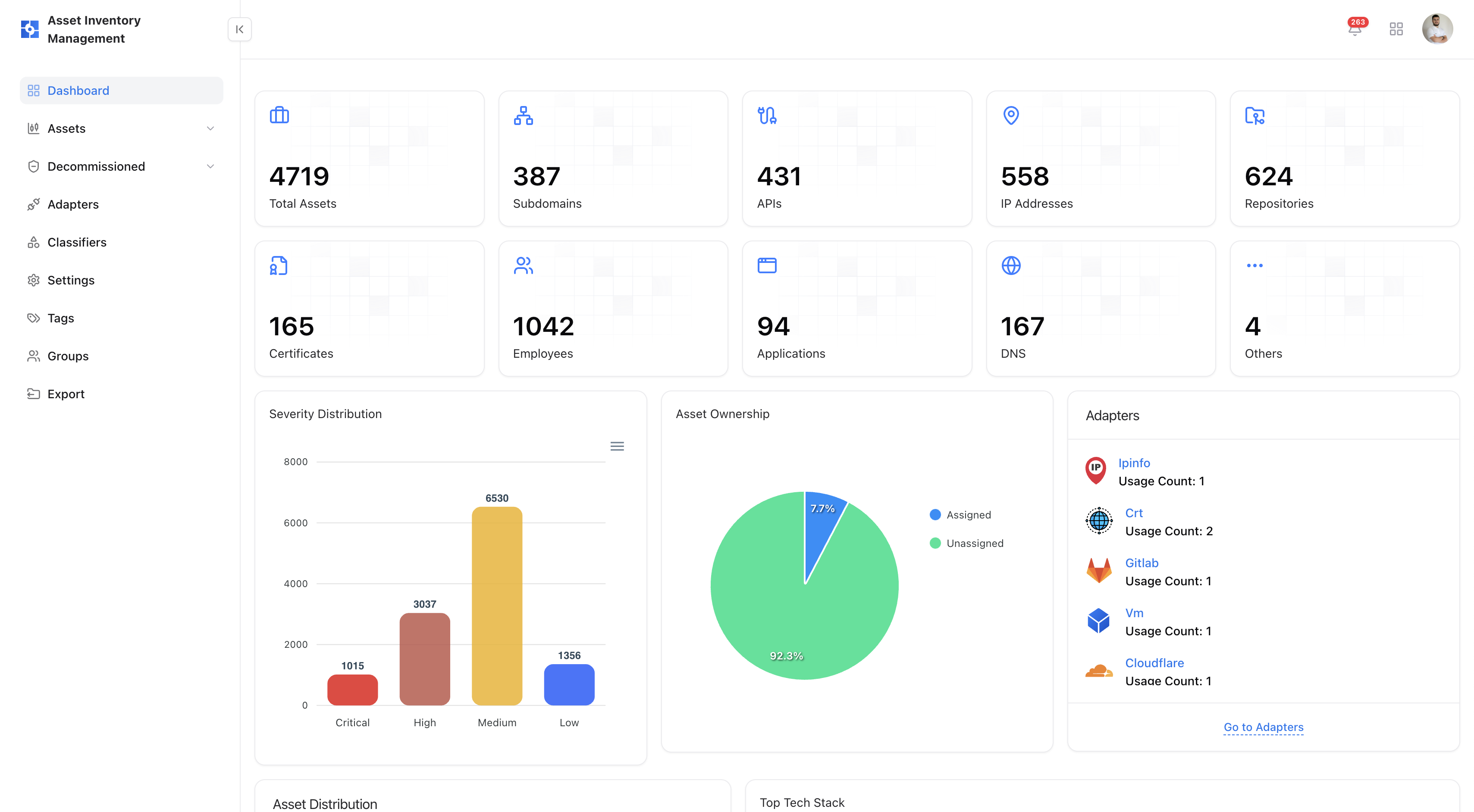Select the Adapters sidebar icon
Viewport: 1474px width, 812px height.
[x=34, y=204]
